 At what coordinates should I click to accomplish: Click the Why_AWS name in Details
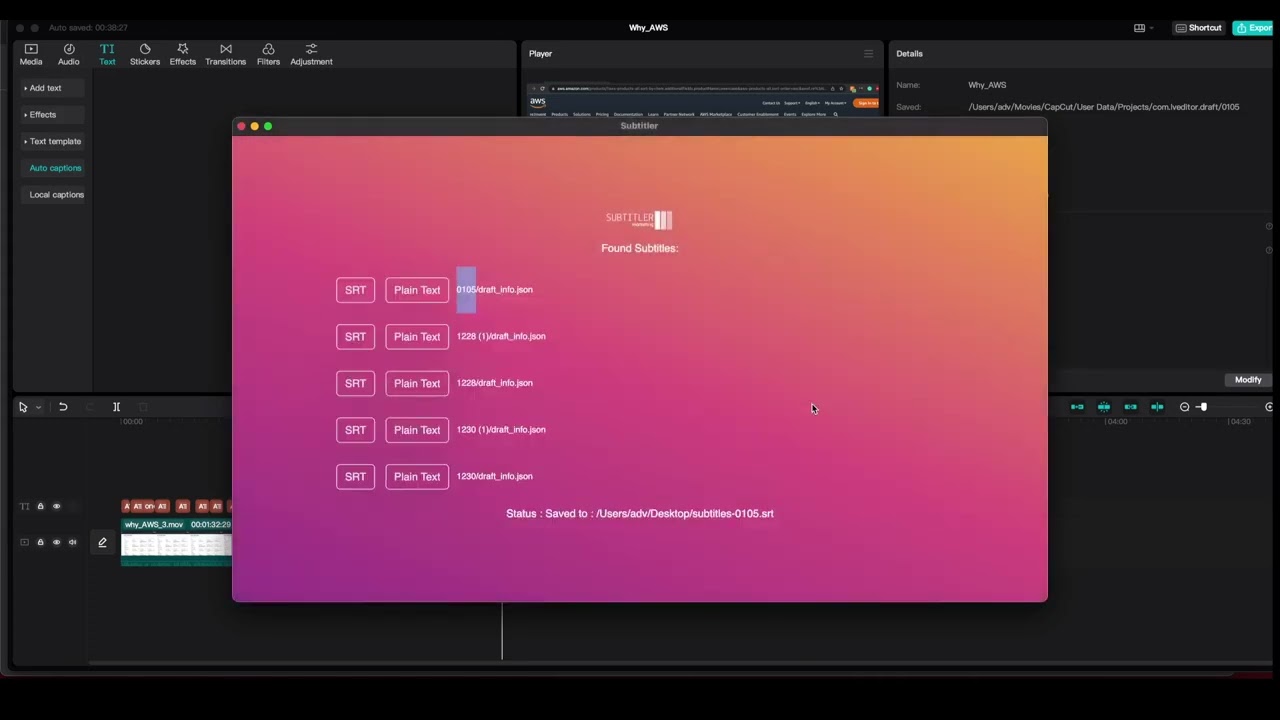987,85
